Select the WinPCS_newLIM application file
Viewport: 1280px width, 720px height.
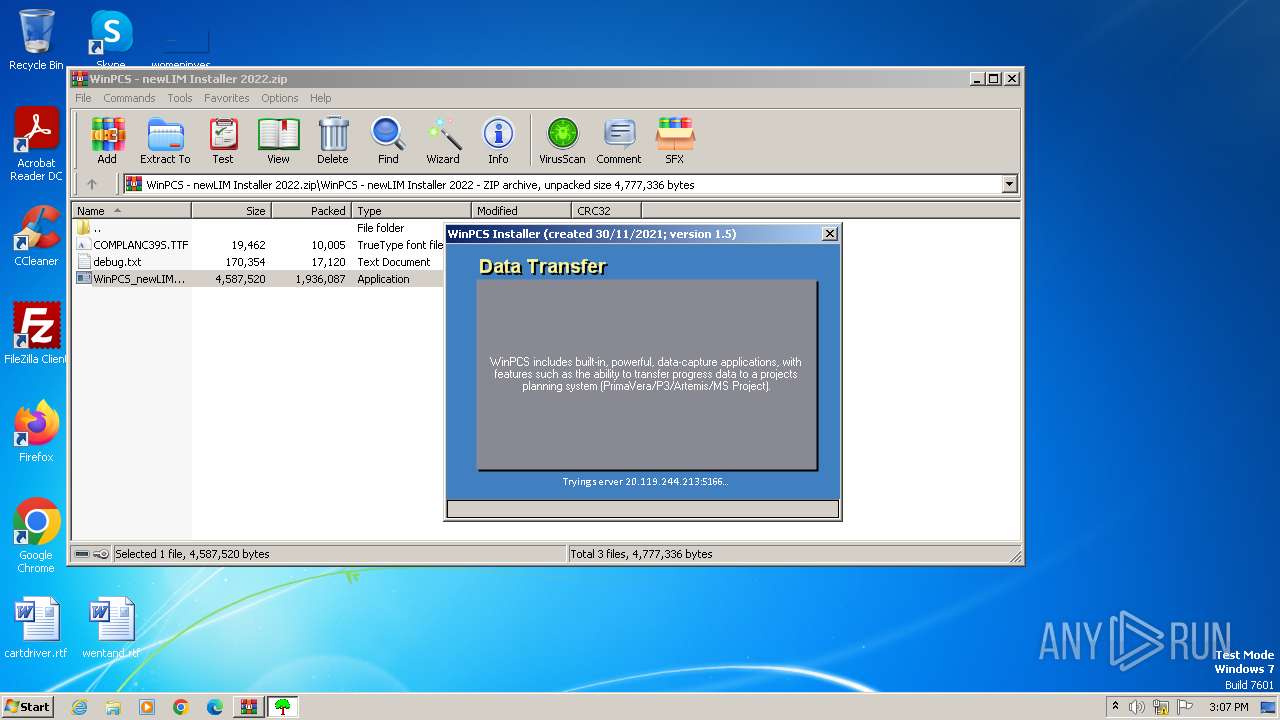click(258, 279)
